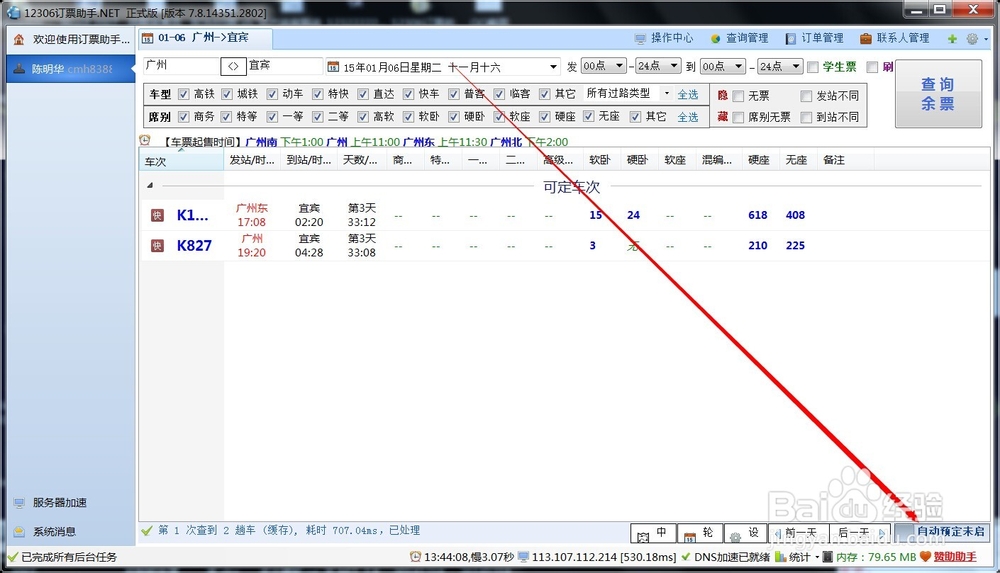Click K1... hard seat count 618
Image resolution: width=1000 pixels, height=573 pixels.
(758, 215)
